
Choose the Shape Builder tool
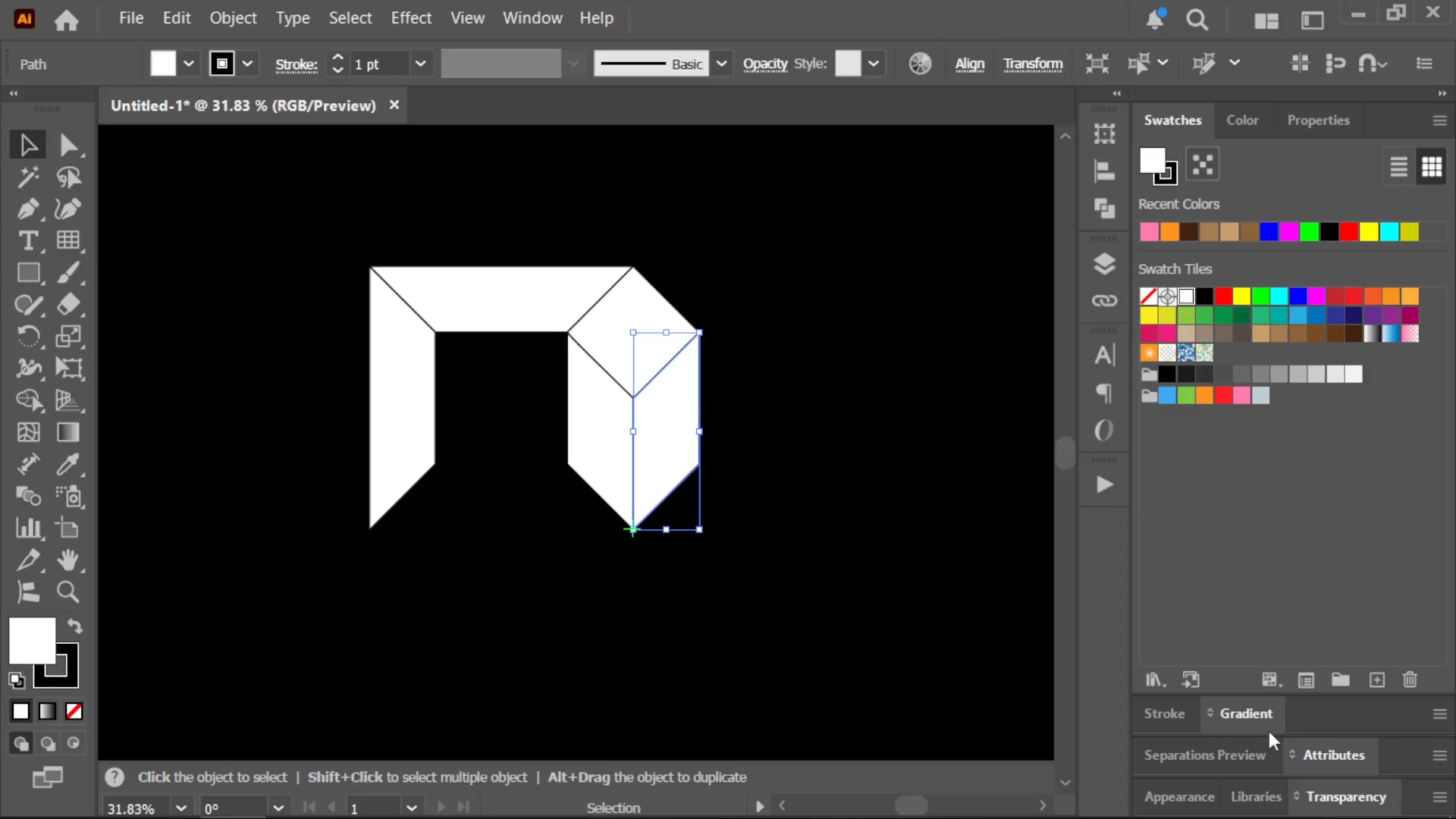click(28, 400)
